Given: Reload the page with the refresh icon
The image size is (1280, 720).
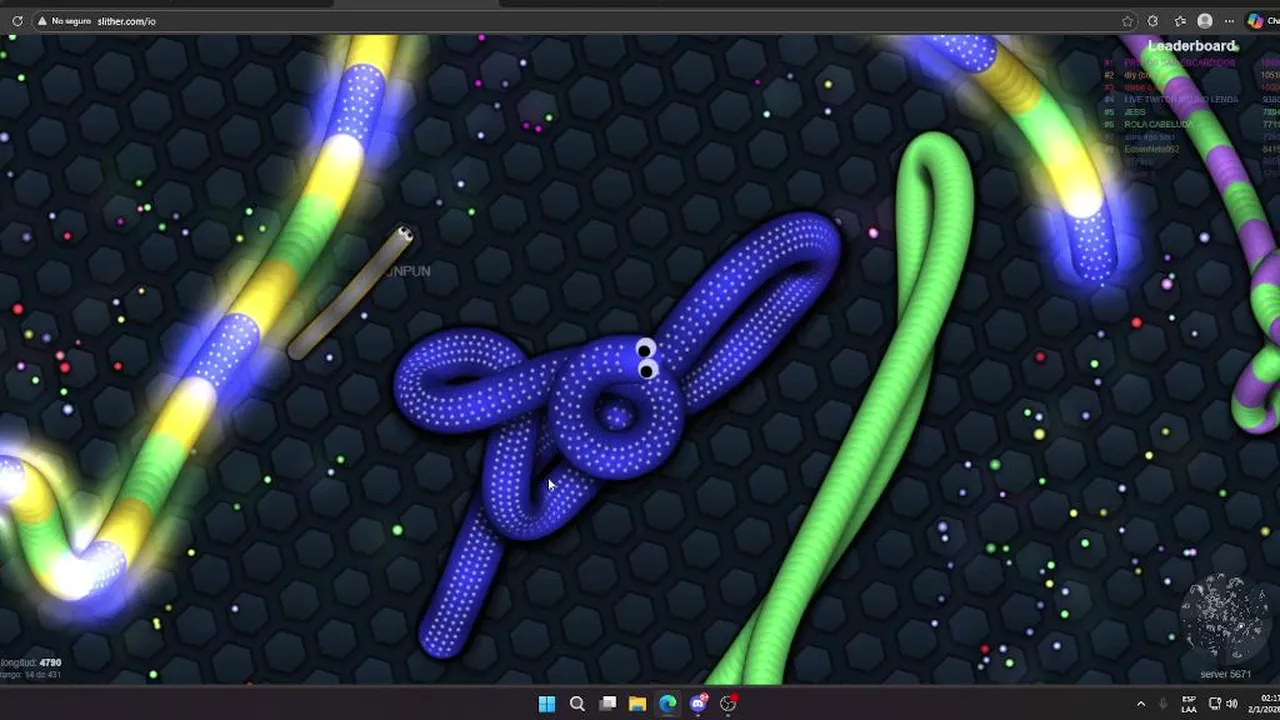Looking at the screenshot, I should coord(17,21).
